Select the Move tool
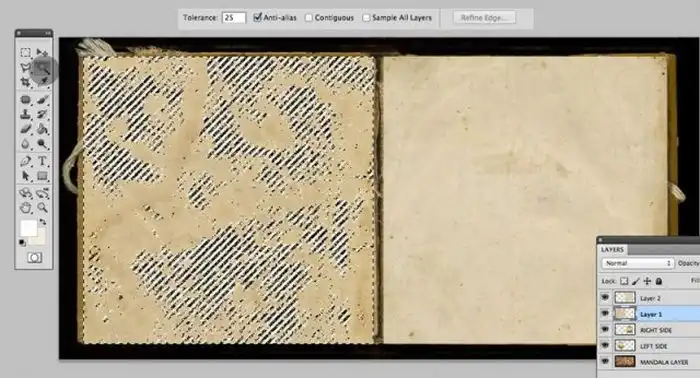 [x=42, y=52]
